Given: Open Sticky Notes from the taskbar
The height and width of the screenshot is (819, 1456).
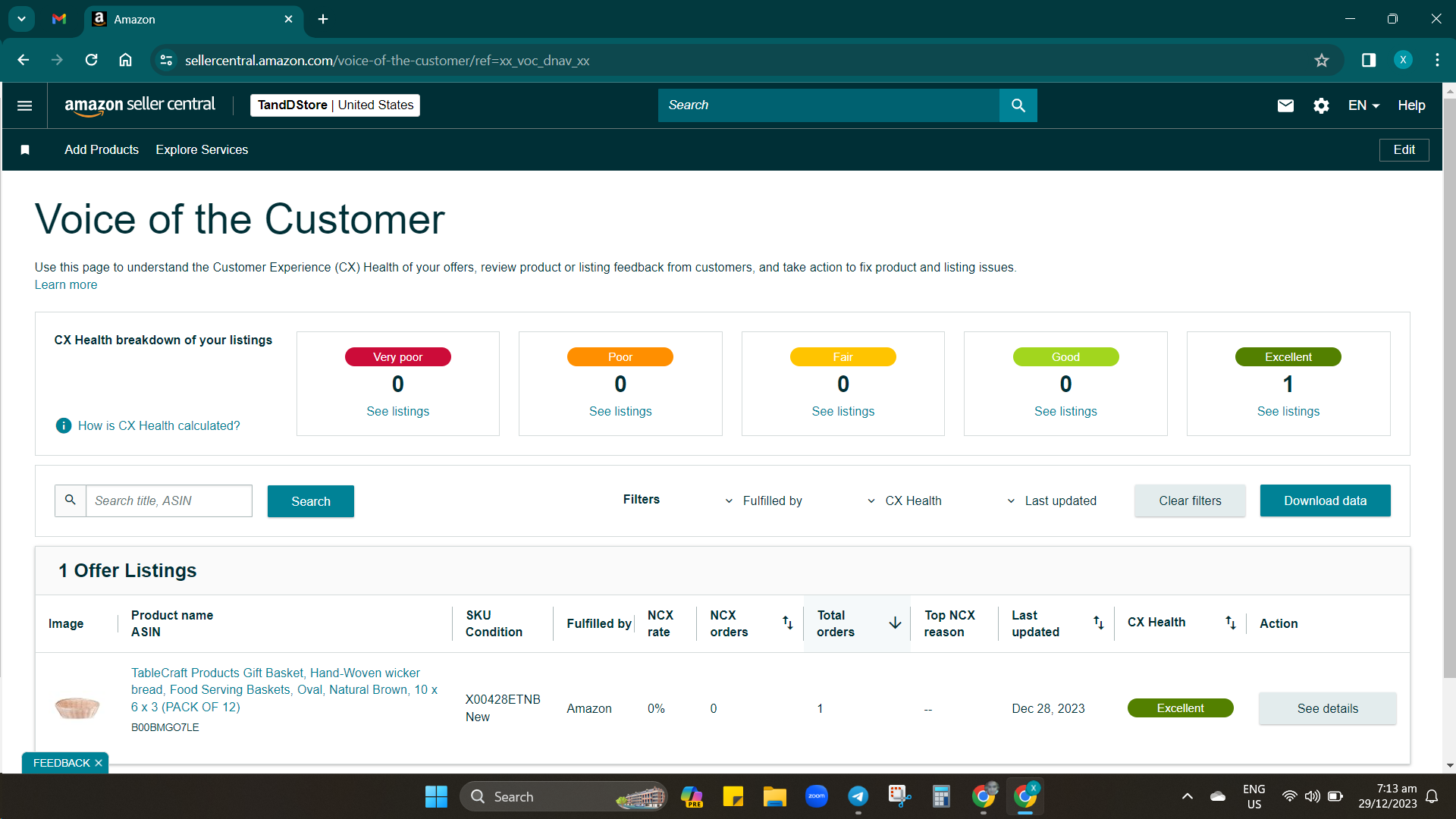Looking at the screenshot, I should tap(733, 797).
